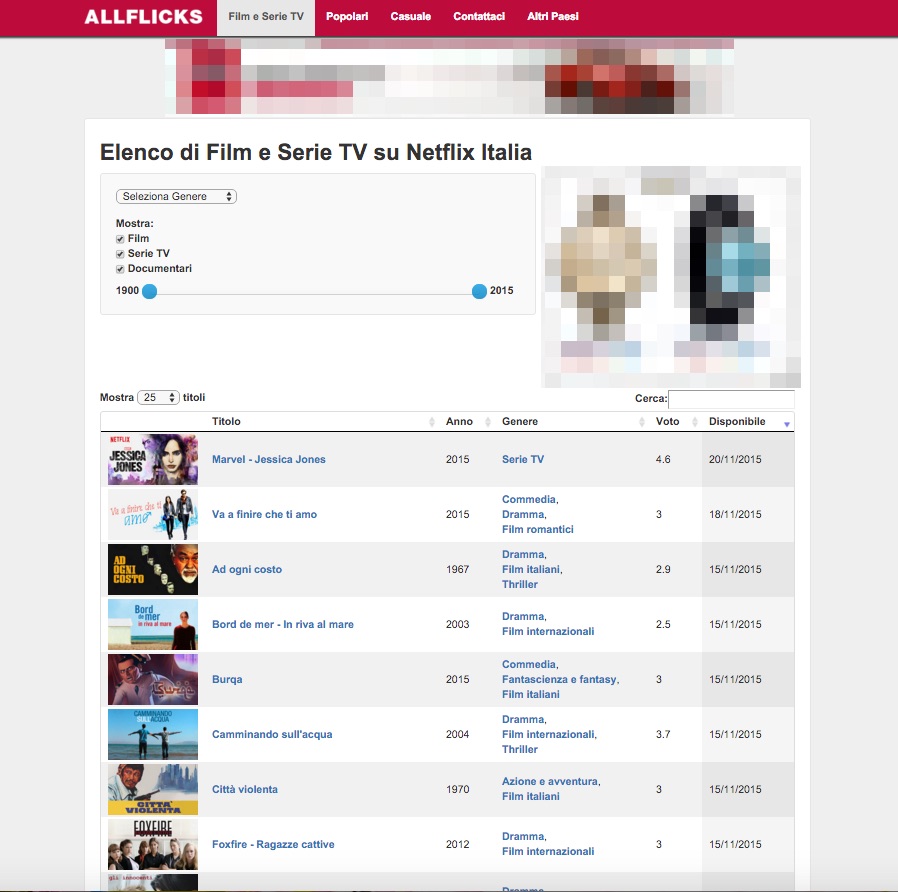
Task: Open the Seleziona Genere dropdown
Action: point(176,196)
